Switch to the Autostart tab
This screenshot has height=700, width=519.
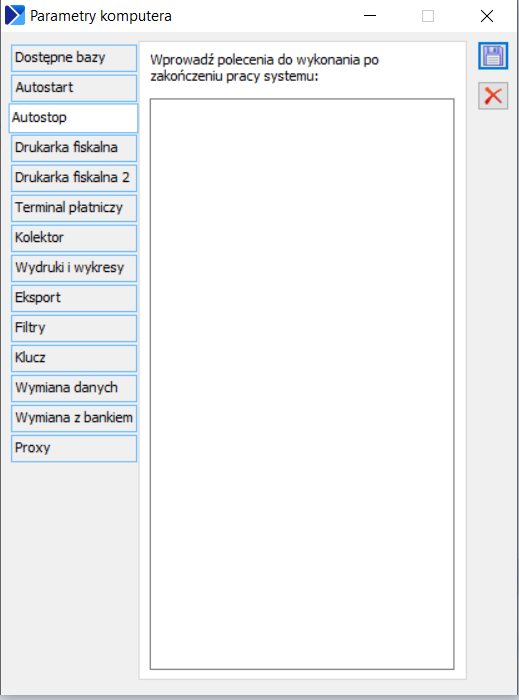pos(74,88)
